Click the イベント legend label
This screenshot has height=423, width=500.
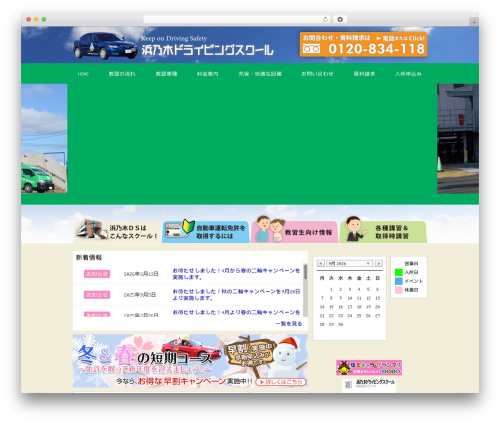click(x=414, y=281)
